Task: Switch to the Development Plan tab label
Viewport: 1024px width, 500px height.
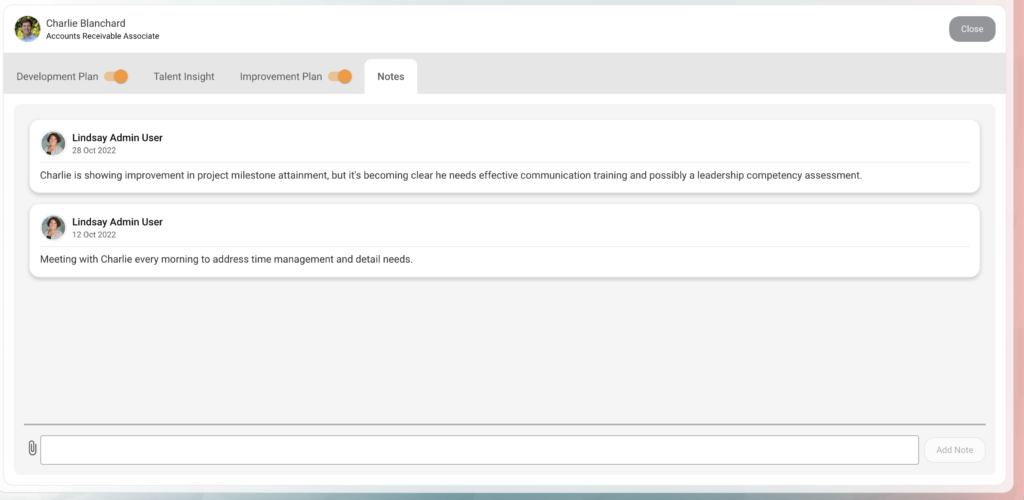Action: tap(57, 76)
